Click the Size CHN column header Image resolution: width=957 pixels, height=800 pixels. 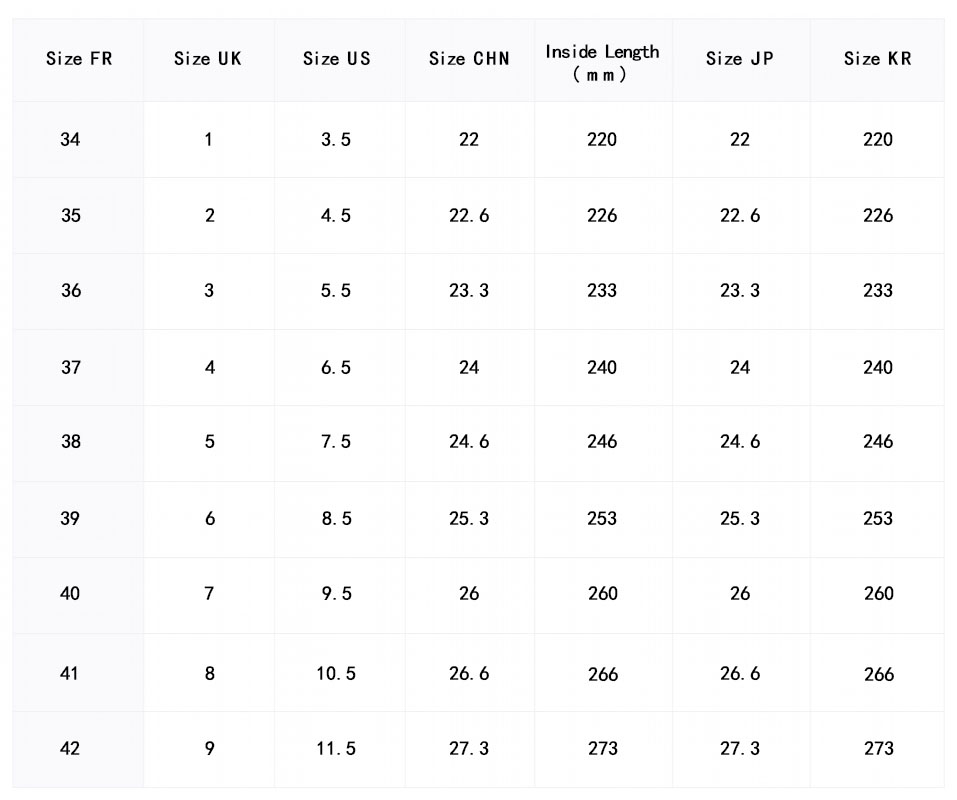469,59
